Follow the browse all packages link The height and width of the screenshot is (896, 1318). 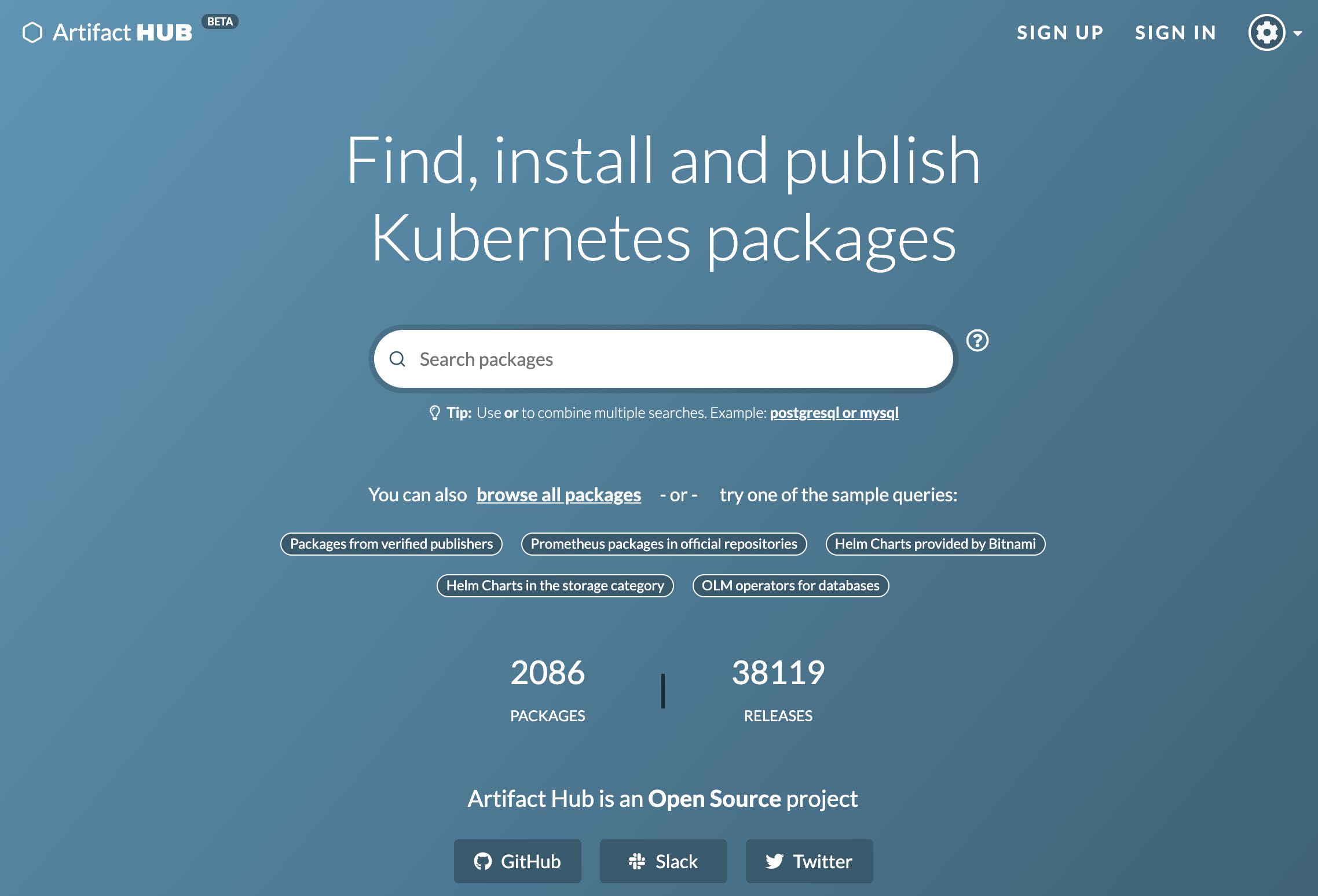coord(558,495)
